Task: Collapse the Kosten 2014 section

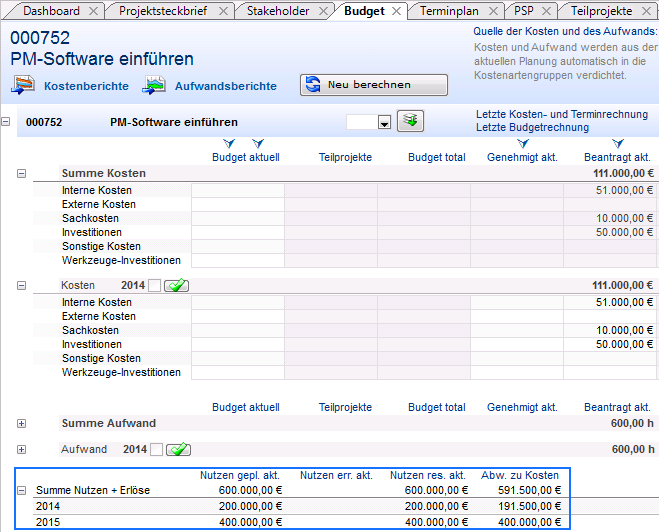Action: tap(21, 285)
